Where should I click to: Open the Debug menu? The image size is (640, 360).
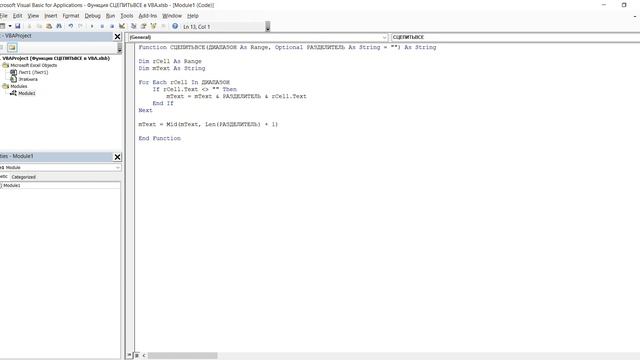click(92, 16)
